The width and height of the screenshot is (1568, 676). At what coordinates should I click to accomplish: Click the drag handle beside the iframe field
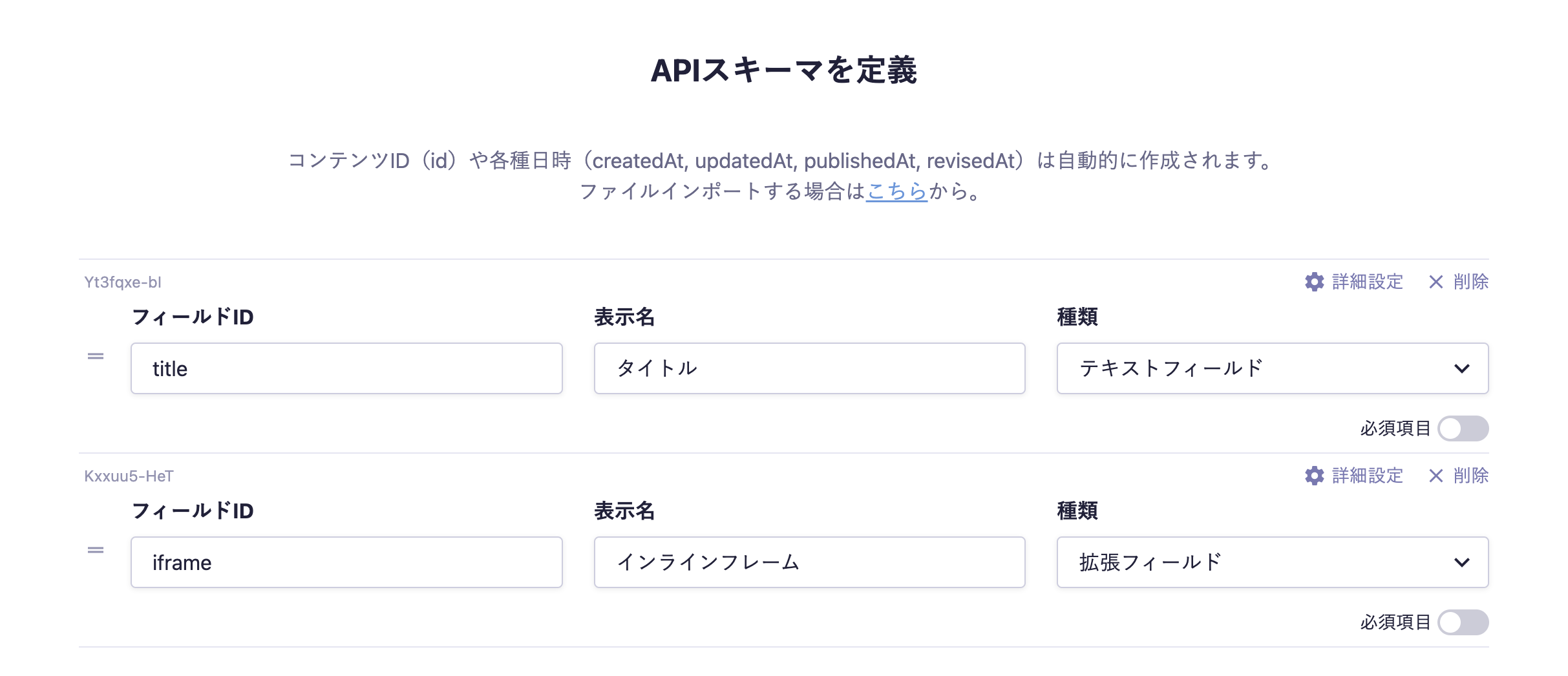click(96, 550)
